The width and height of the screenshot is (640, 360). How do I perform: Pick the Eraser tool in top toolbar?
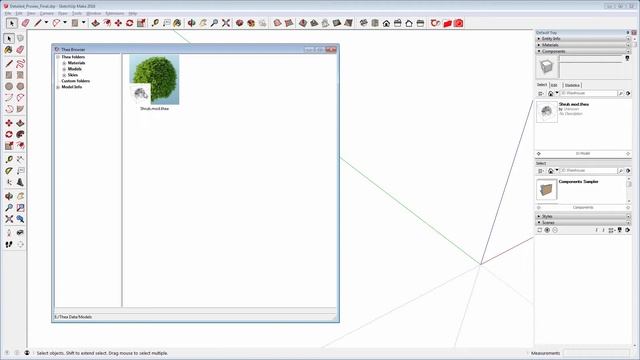[25, 23]
